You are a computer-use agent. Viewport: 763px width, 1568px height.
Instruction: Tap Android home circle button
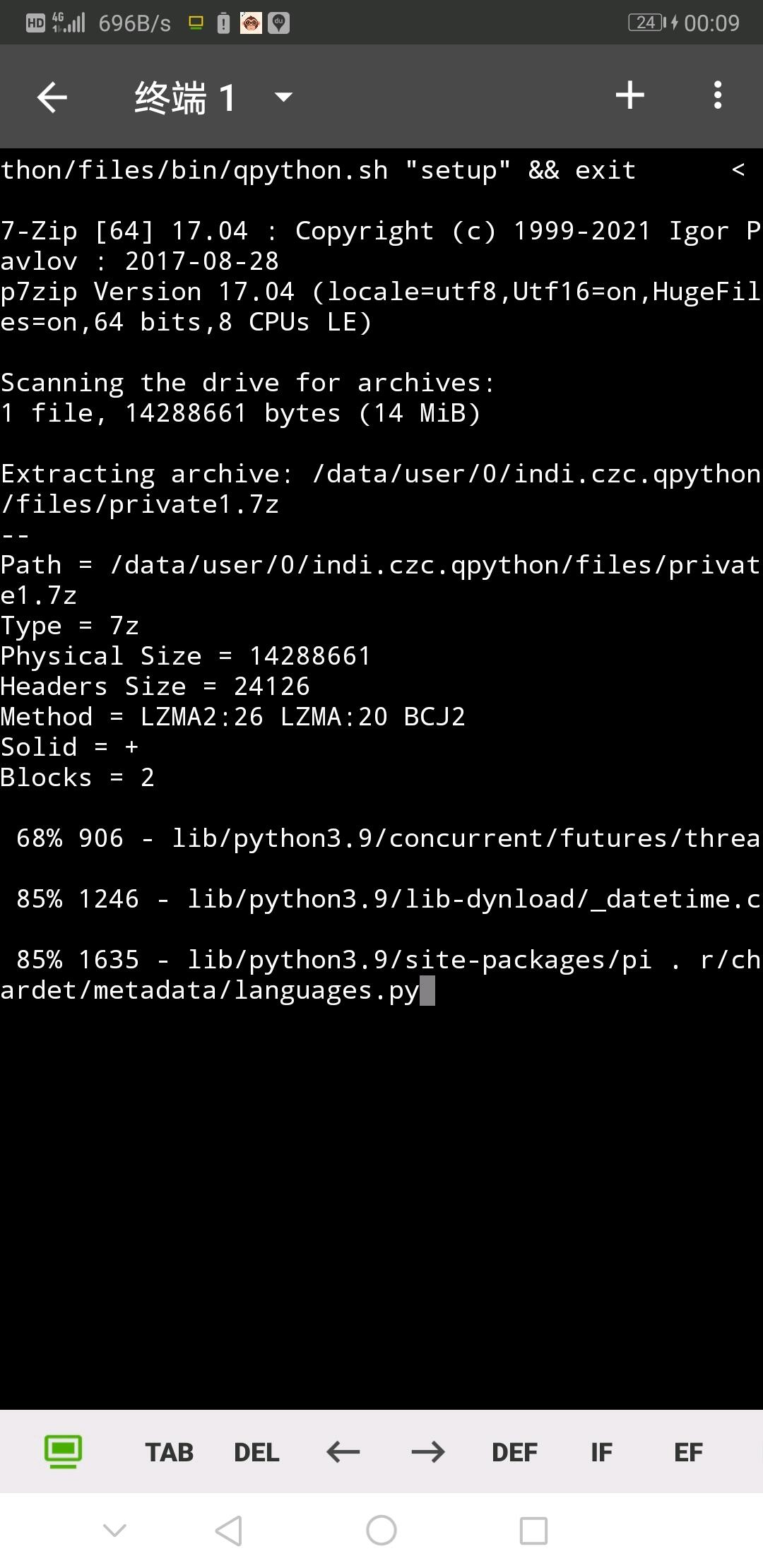coord(381,1531)
